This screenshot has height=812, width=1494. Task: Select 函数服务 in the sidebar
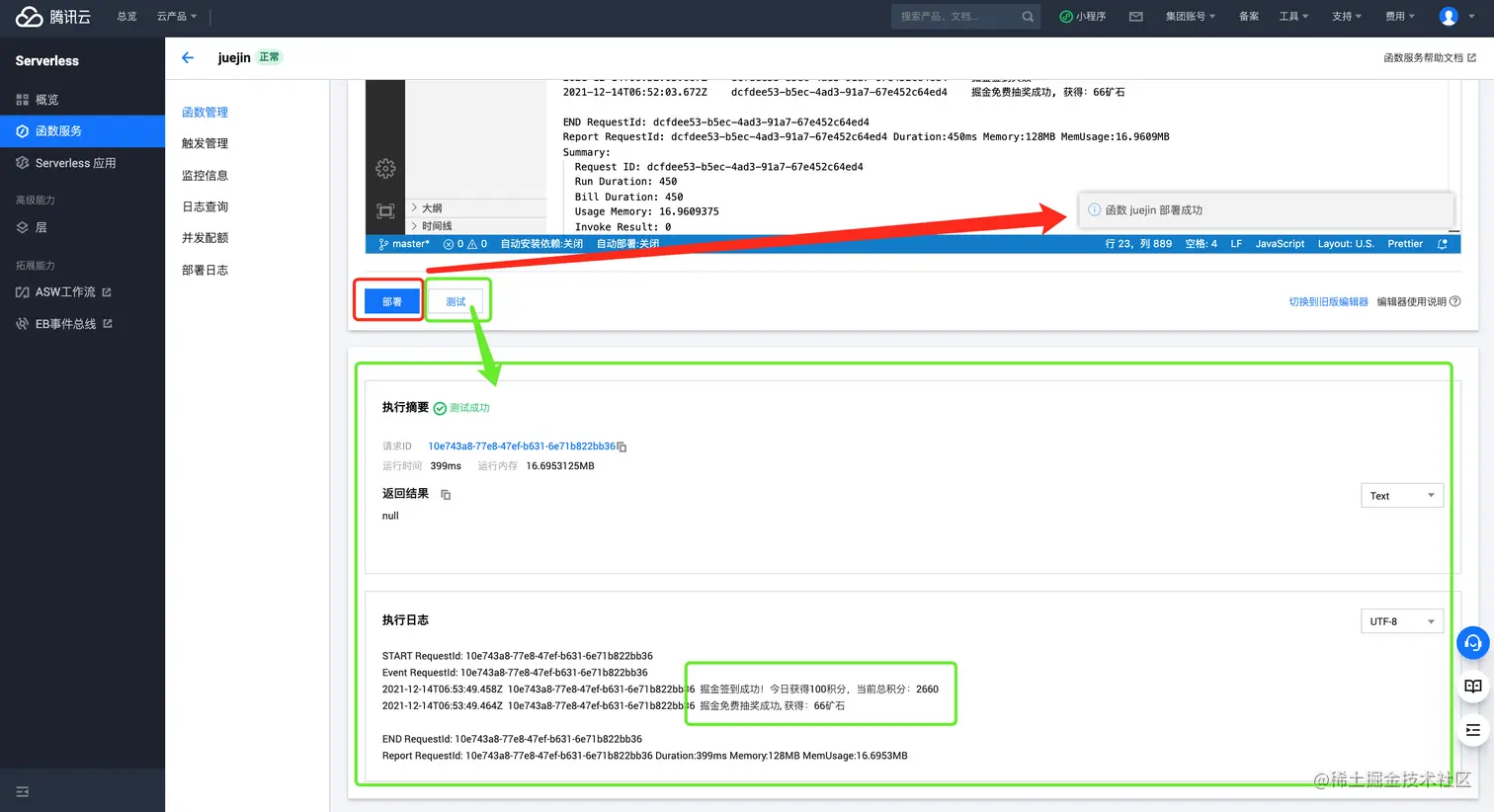pos(82,130)
